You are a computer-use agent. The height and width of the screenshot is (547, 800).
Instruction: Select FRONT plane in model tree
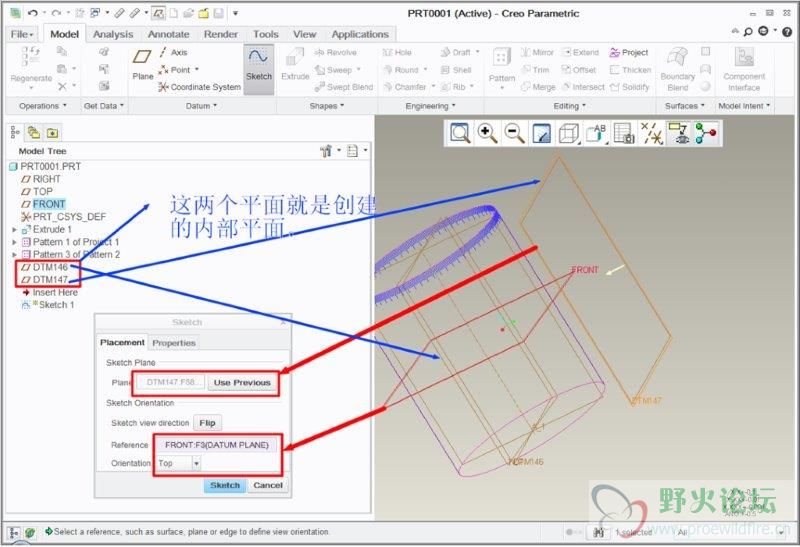(48, 204)
